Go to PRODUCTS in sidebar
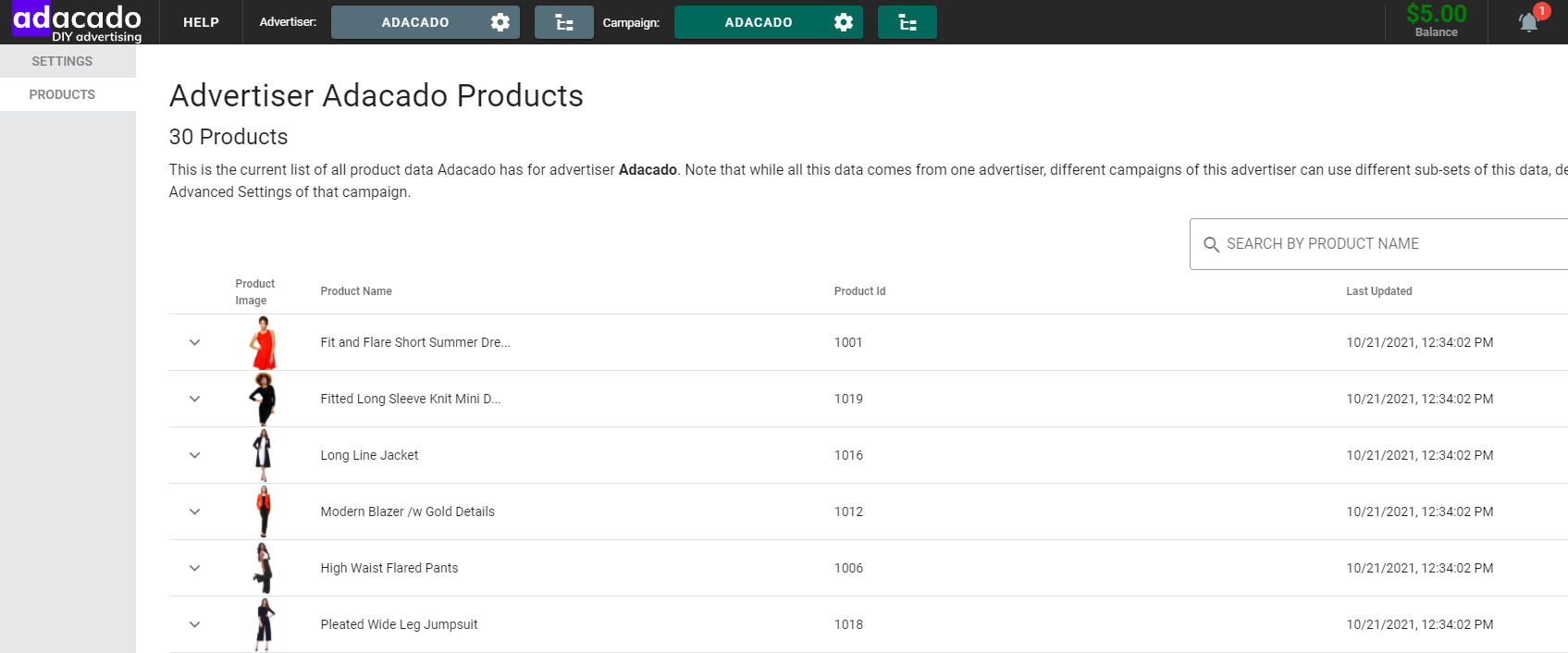 click(x=62, y=94)
